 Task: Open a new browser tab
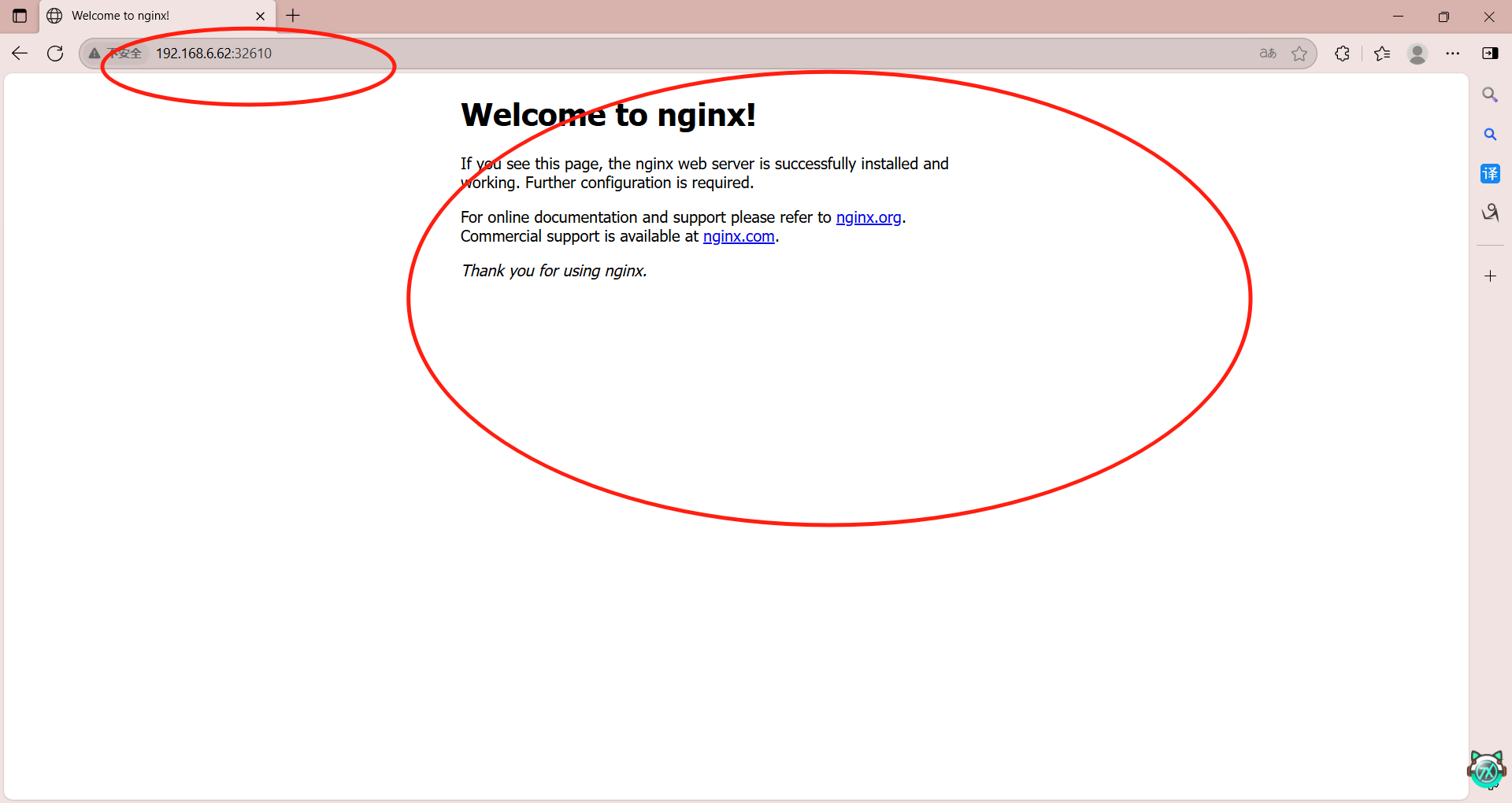(x=293, y=16)
